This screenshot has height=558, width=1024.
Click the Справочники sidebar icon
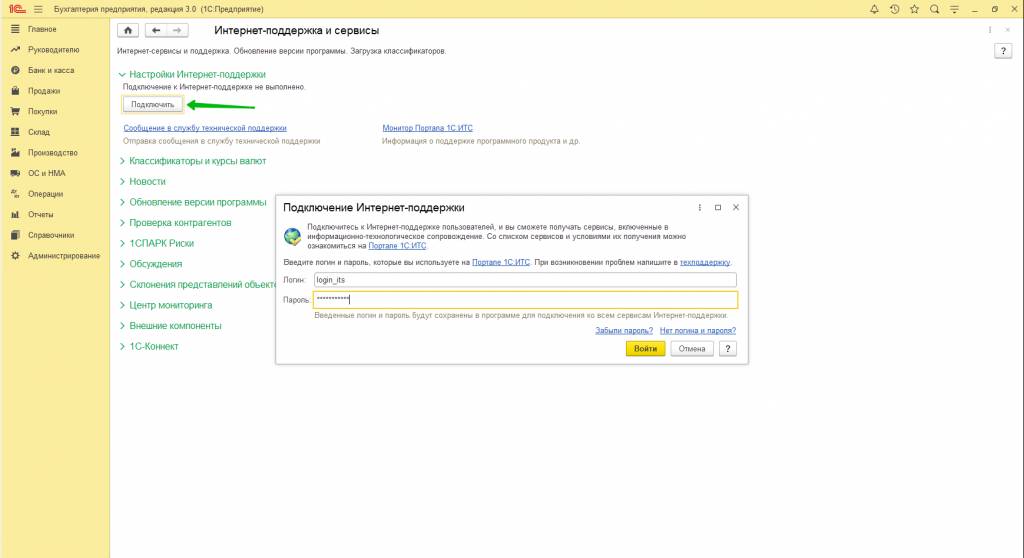click(15, 235)
